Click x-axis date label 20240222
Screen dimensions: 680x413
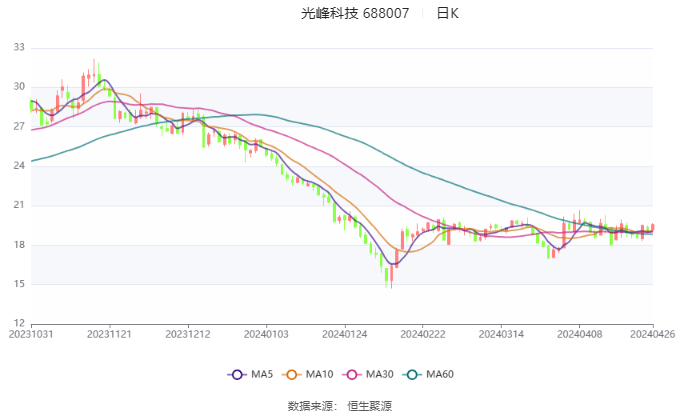[423, 334]
